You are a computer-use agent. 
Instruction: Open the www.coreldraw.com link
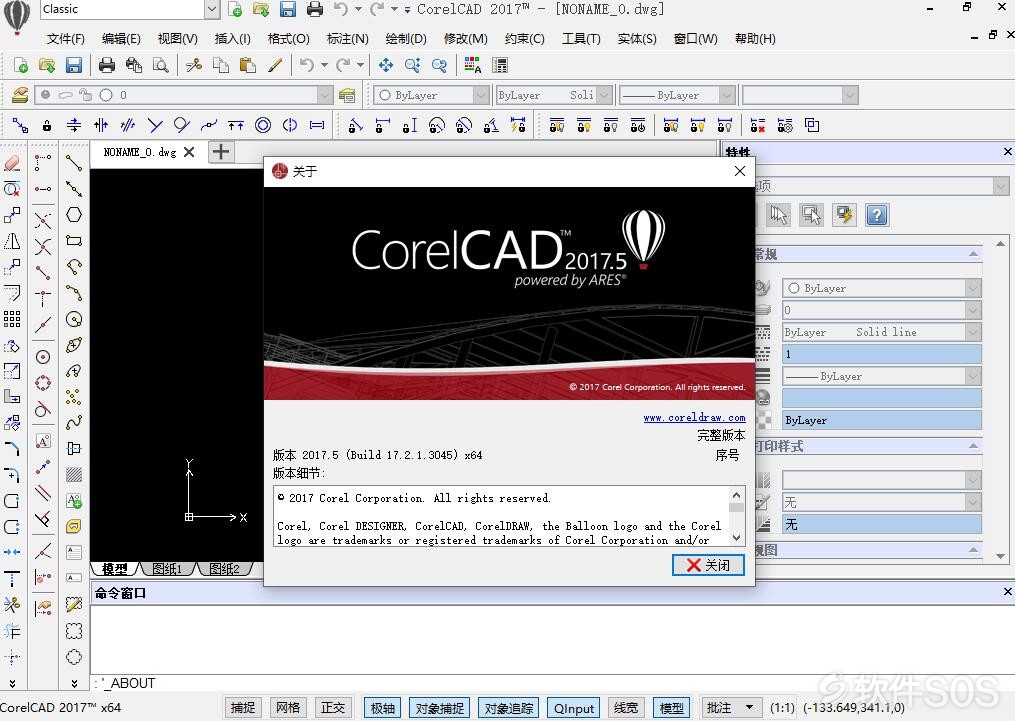tap(694, 418)
